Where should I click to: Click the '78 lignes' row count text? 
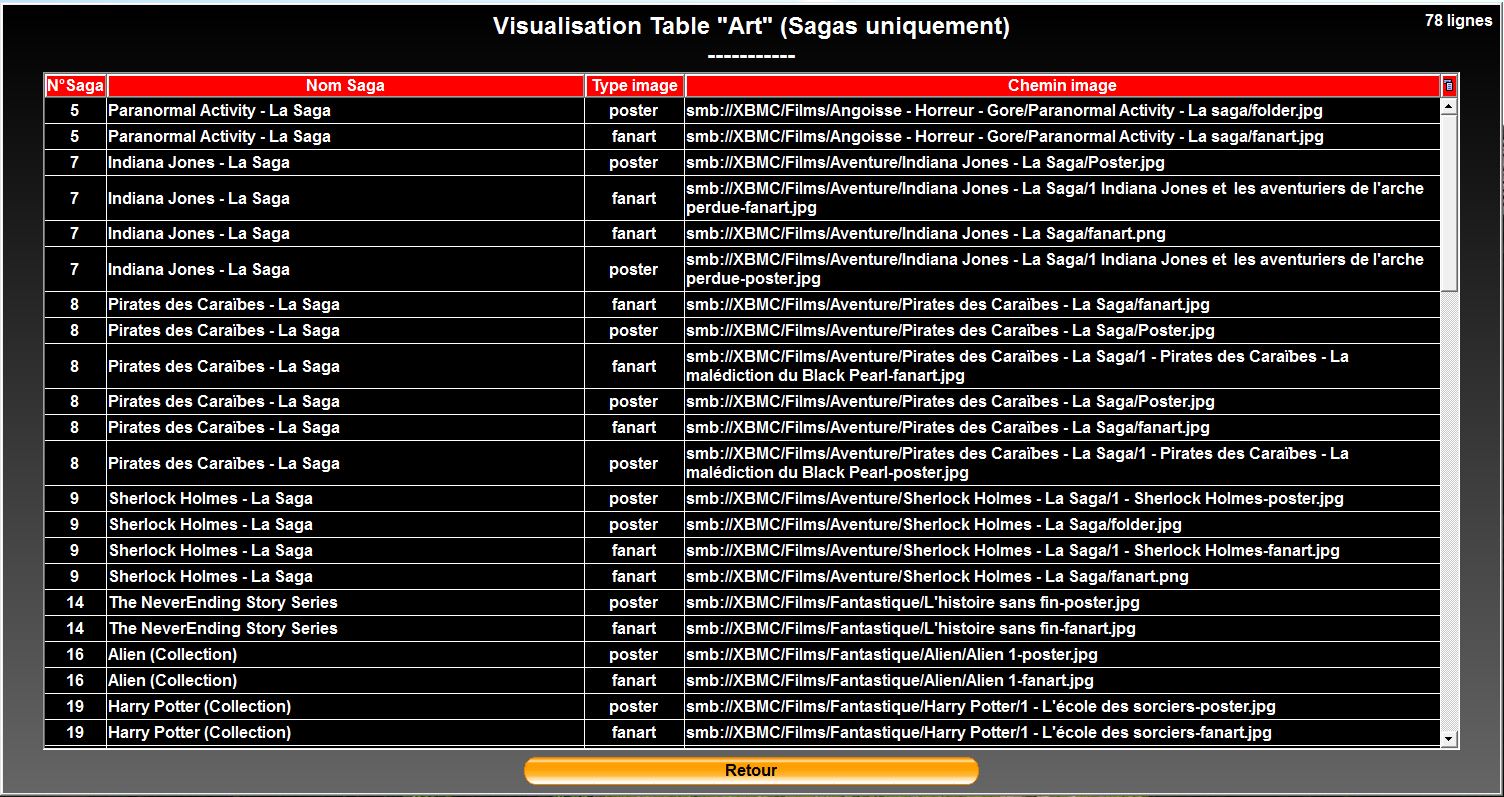[x=1458, y=21]
